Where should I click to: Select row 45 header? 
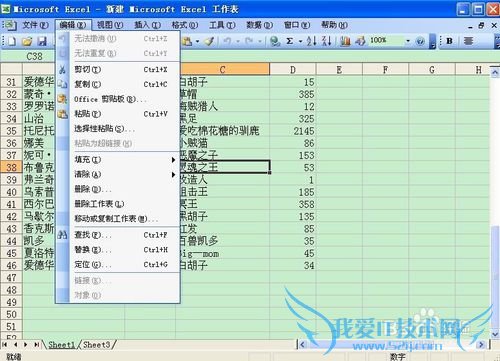[x=11, y=253]
